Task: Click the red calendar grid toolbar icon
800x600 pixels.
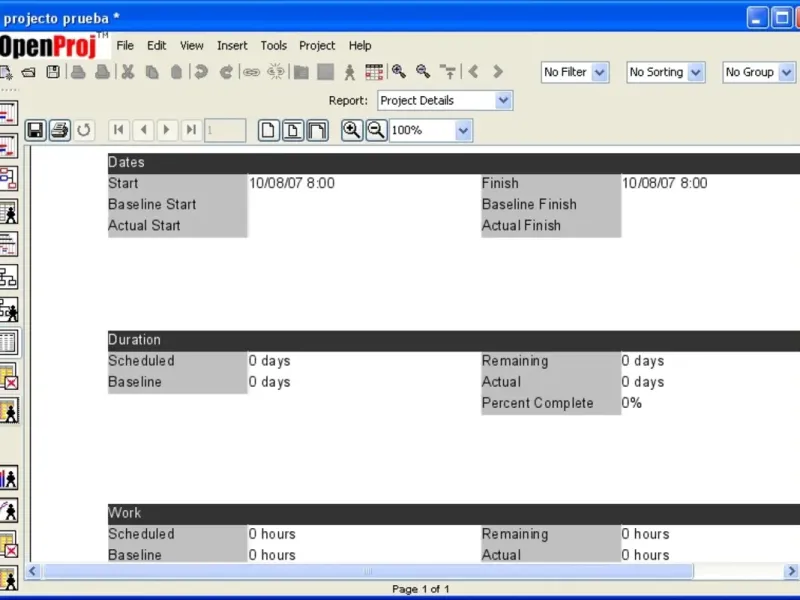Action: [x=374, y=72]
